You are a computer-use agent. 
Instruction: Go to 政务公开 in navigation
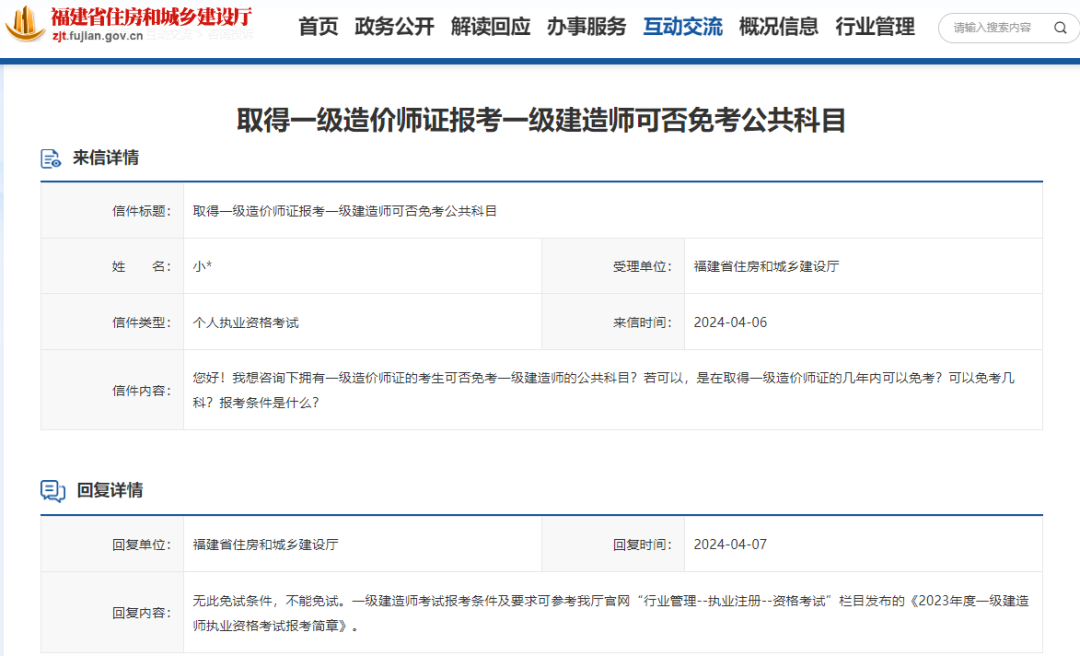click(394, 27)
